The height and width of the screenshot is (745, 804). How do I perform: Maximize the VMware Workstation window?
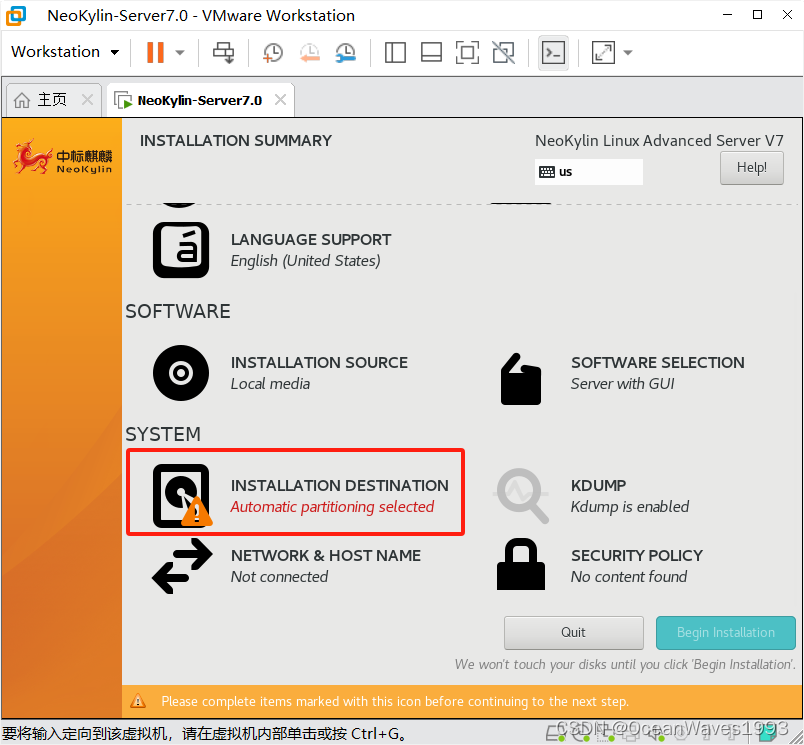click(x=757, y=15)
